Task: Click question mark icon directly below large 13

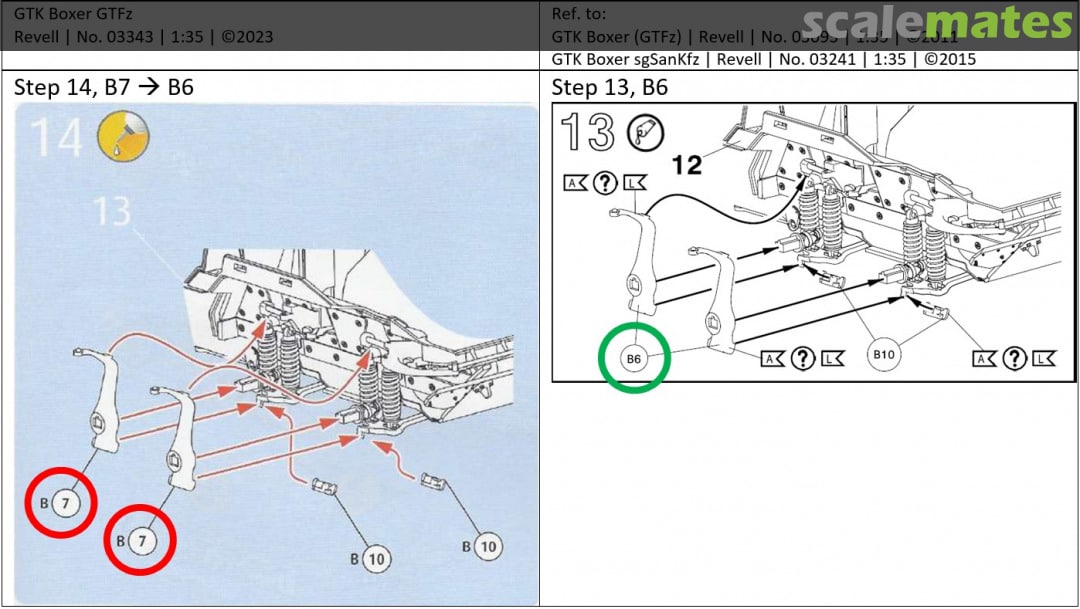Action: [604, 182]
